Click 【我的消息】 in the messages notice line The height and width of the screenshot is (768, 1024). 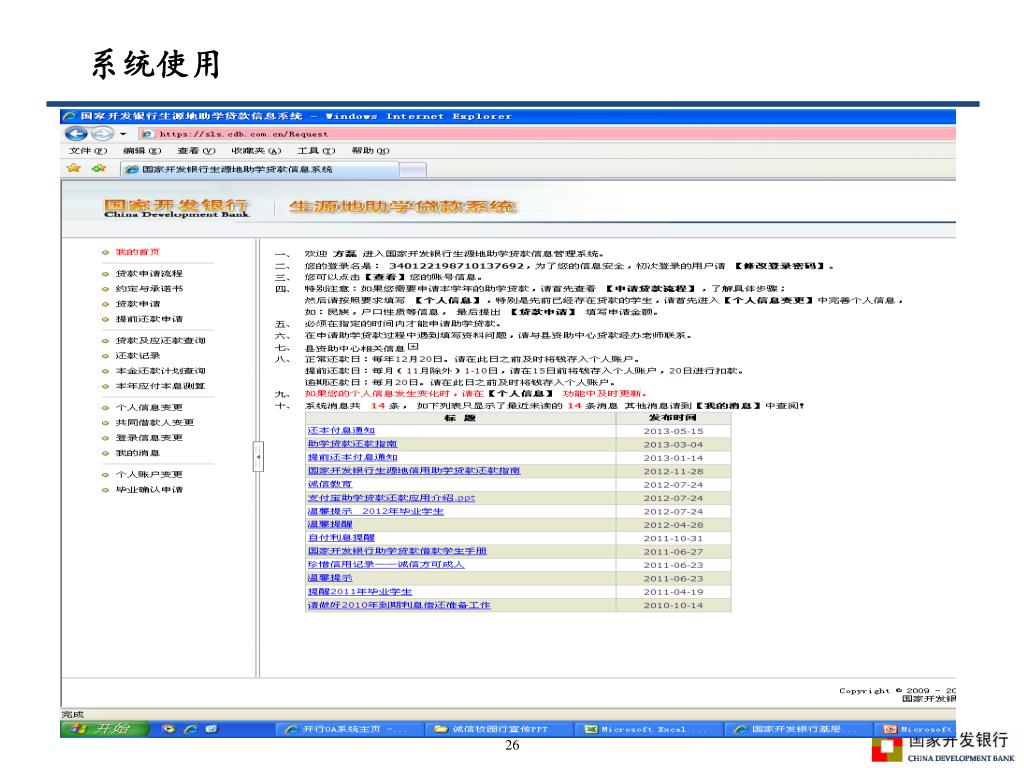tap(728, 406)
